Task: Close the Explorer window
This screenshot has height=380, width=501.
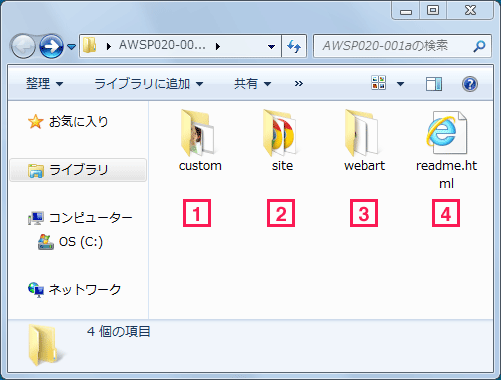Action: click(470, 11)
